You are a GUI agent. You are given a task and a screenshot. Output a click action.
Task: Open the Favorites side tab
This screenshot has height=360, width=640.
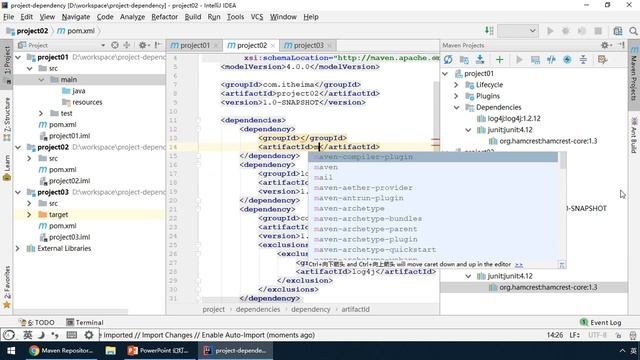tap(7, 287)
